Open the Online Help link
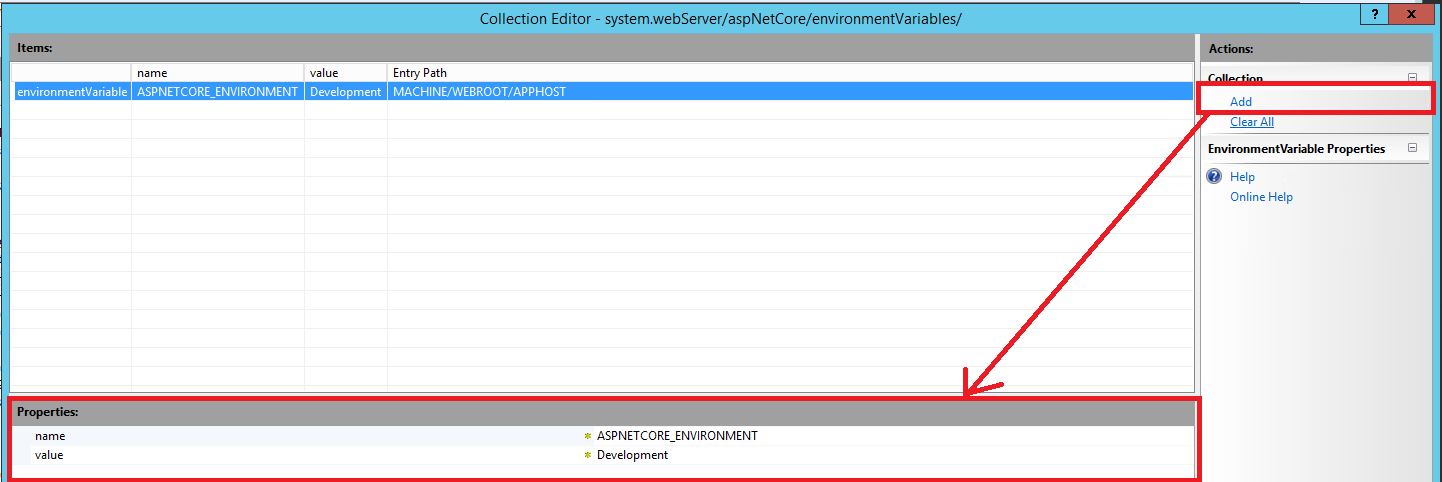Image resolution: width=1442 pixels, height=482 pixels. [x=1261, y=197]
